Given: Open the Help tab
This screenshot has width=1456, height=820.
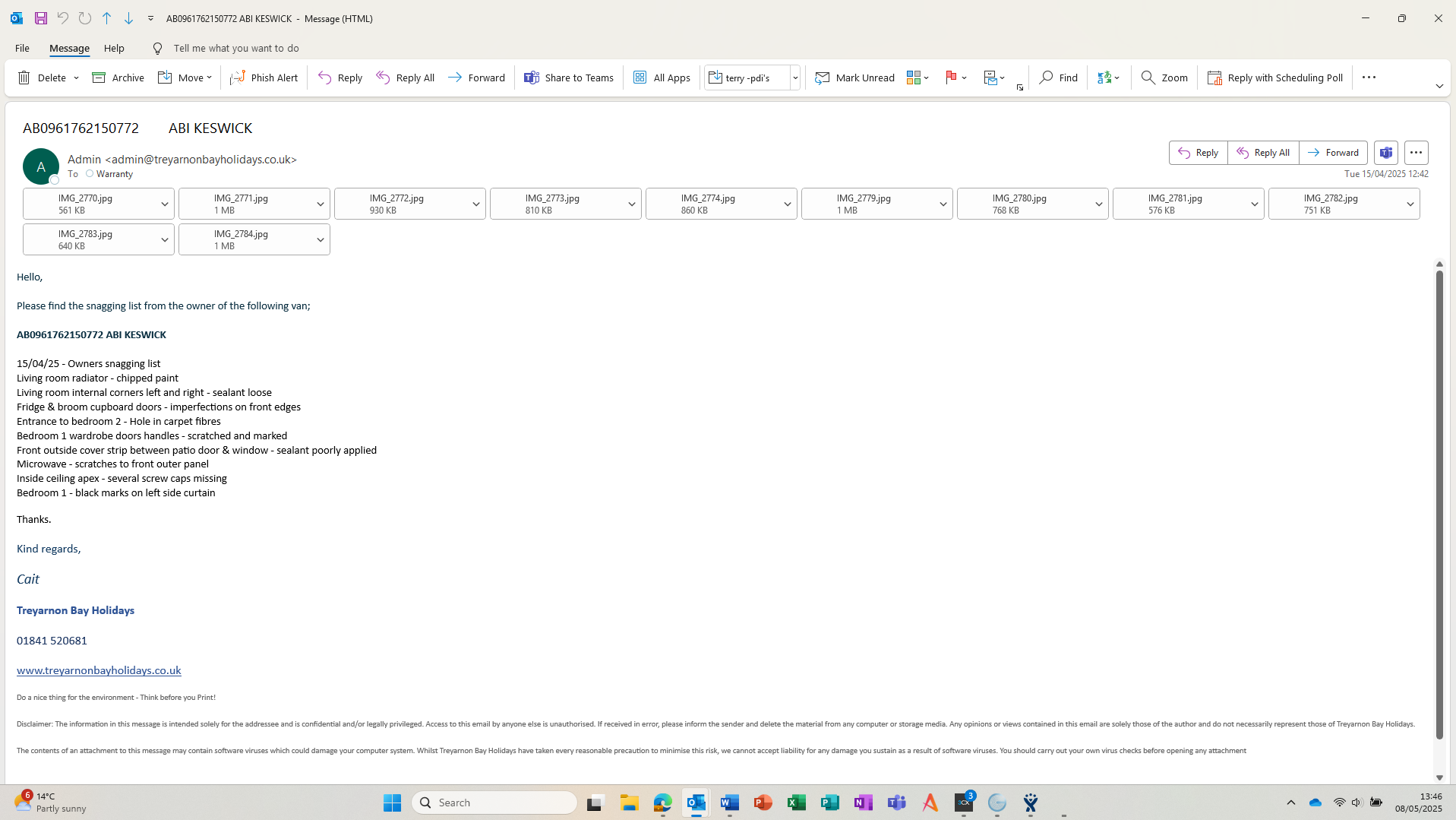Looking at the screenshot, I should tap(114, 48).
